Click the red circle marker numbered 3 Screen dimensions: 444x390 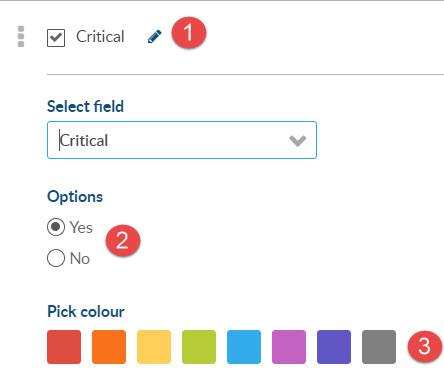coord(425,346)
